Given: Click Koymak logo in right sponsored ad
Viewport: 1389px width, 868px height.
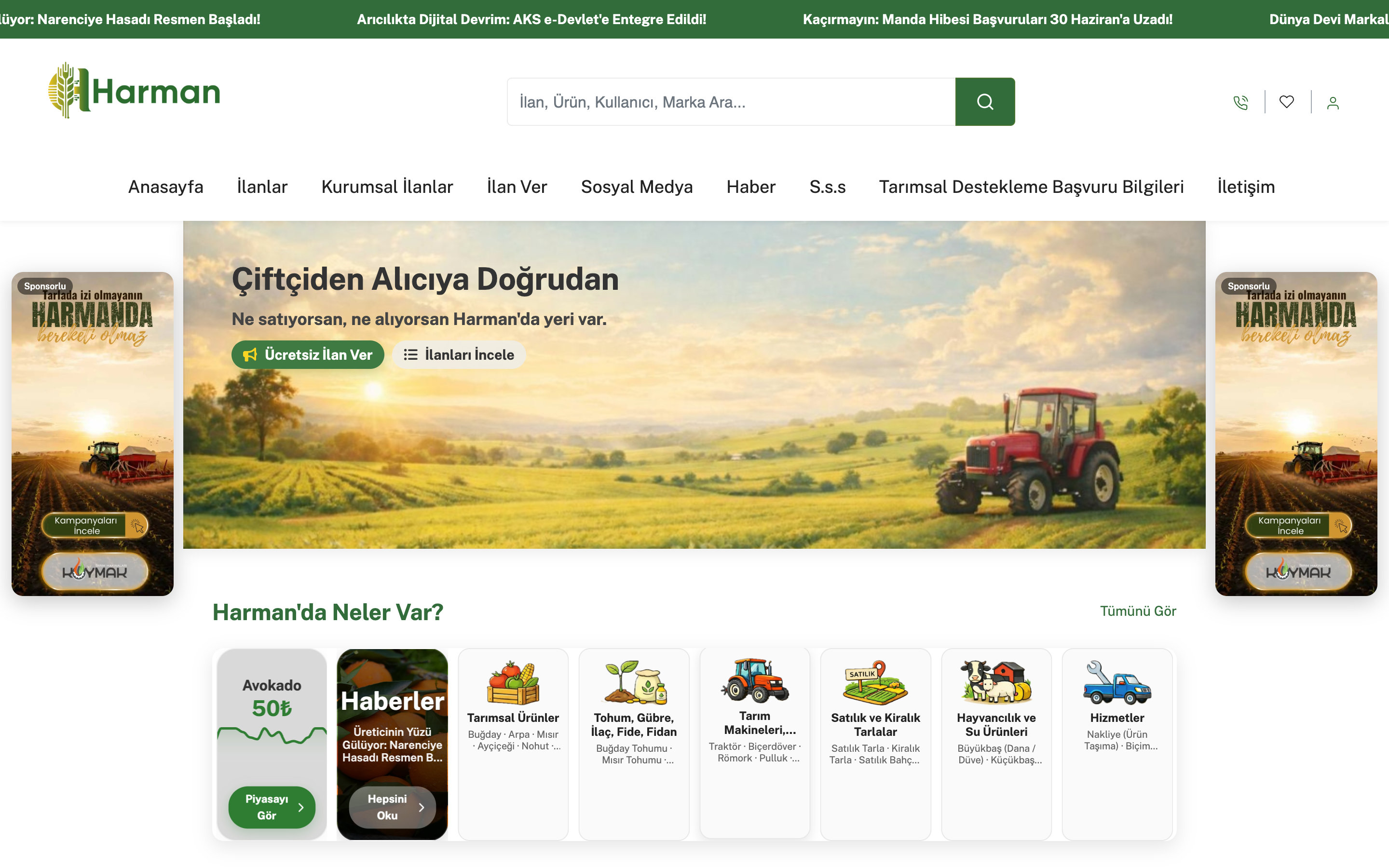Looking at the screenshot, I should 1298,572.
